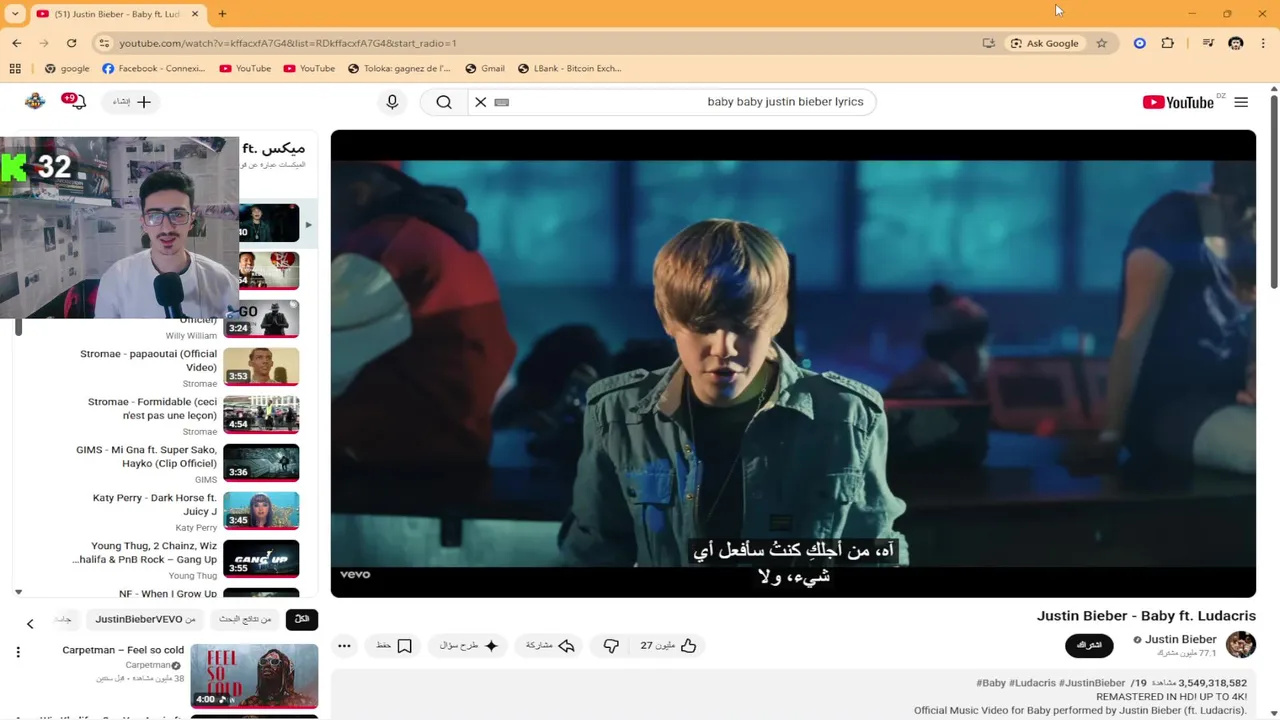The height and width of the screenshot is (720, 1280).
Task: Click the install app icon in address bar
Action: click(988, 43)
